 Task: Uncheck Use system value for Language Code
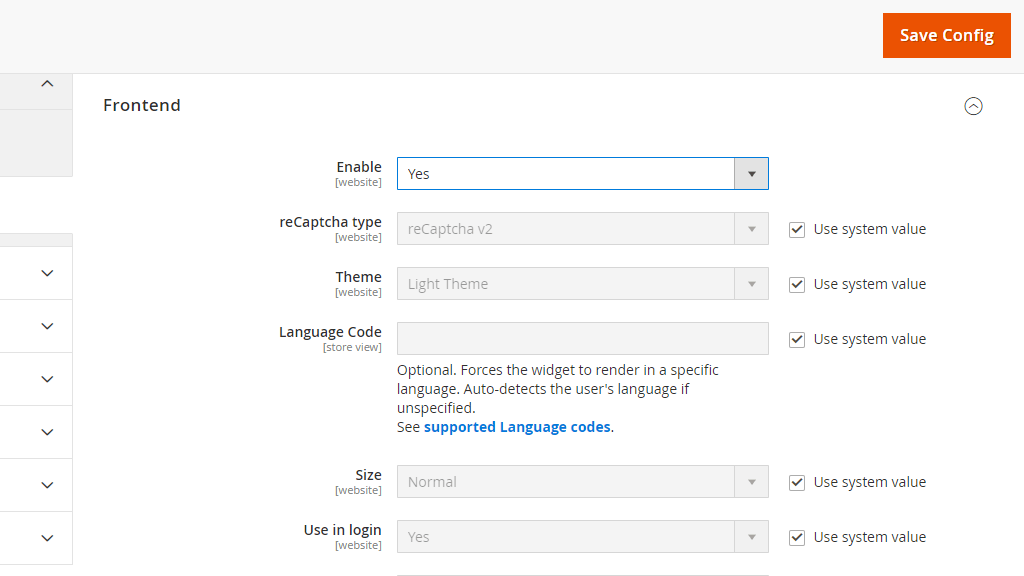(x=797, y=339)
